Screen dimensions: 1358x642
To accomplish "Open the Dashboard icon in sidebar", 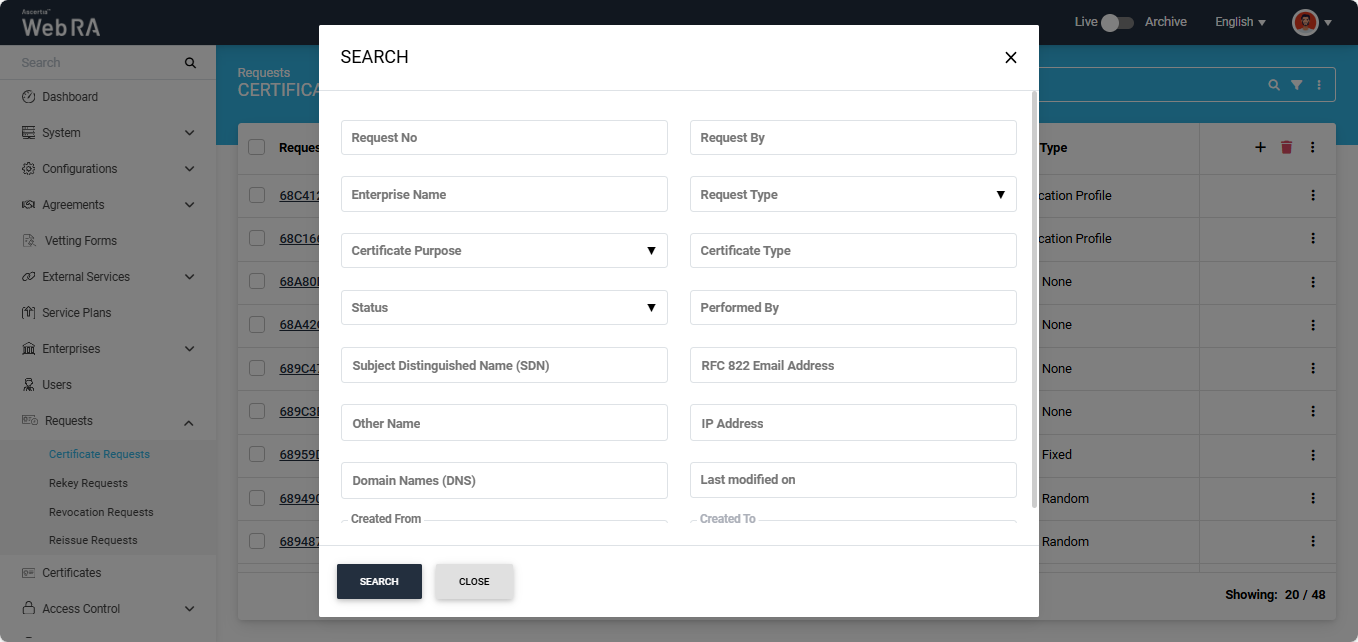I will tap(29, 97).
